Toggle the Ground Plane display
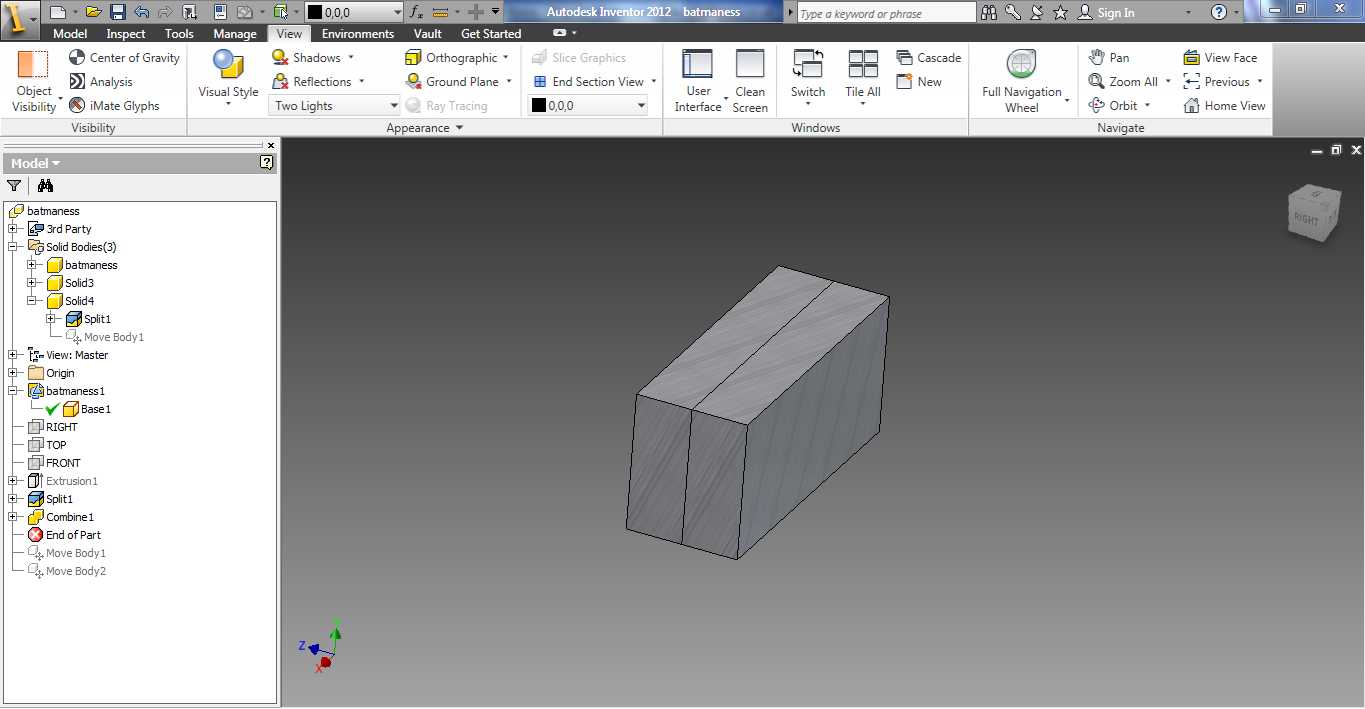Viewport: 1365px width, 709px height. [451, 81]
